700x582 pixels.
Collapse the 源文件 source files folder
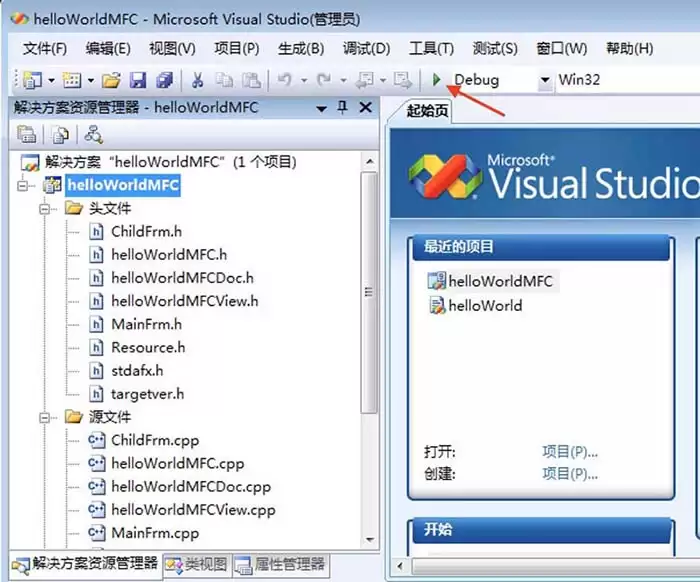click(x=45, y=417)
